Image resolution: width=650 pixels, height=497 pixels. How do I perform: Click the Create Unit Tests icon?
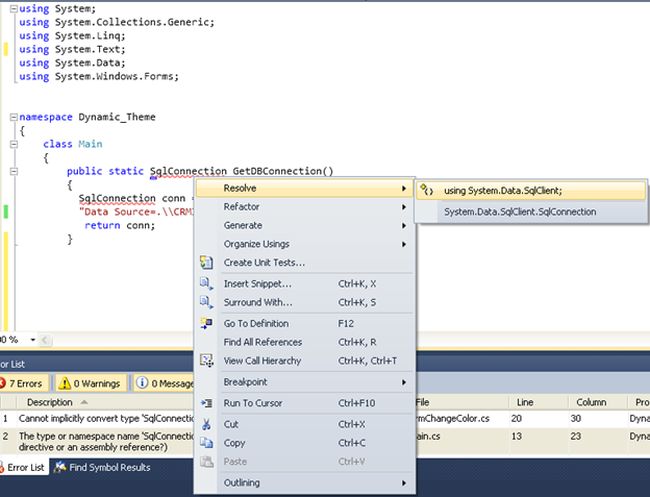pos(207,263)
